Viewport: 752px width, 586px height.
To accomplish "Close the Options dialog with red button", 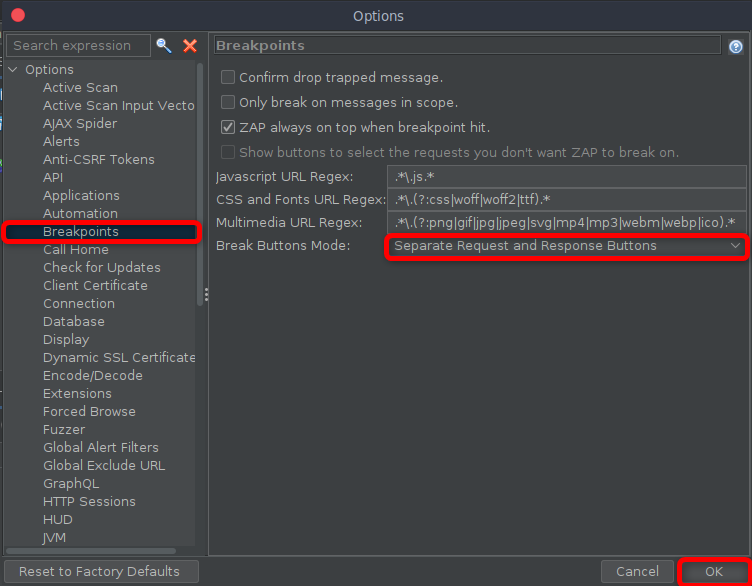I will 18,15.
